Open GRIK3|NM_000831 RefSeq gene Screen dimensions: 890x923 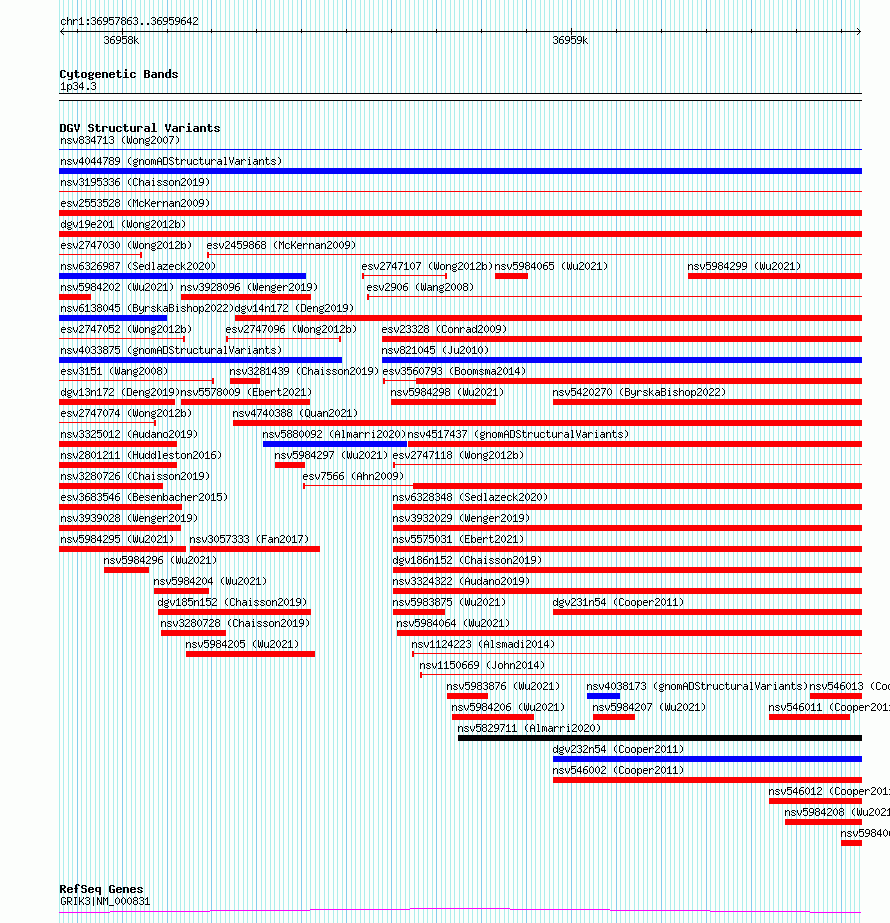click(105, 901)
